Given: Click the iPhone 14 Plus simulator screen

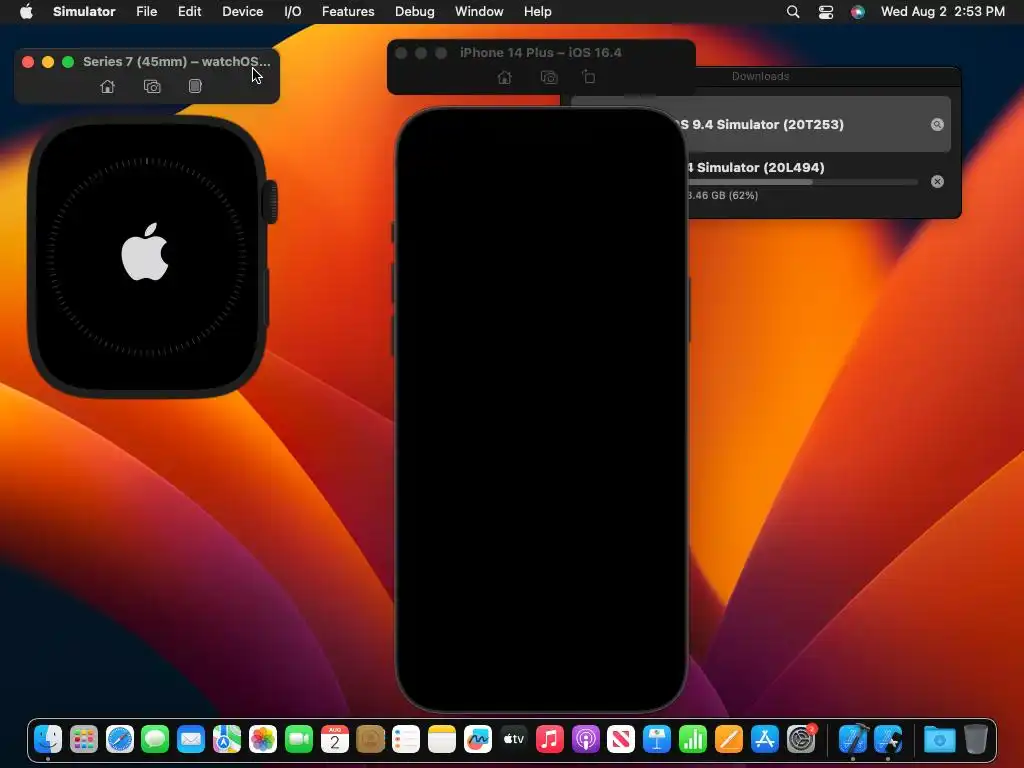Looking at the screenshot, I should coord(541,410).
